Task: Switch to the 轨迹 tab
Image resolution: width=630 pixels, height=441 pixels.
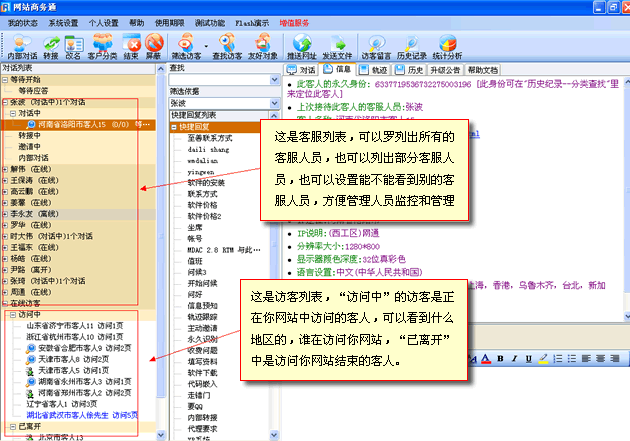Action: pyautogui.click(x=375, y=70)
